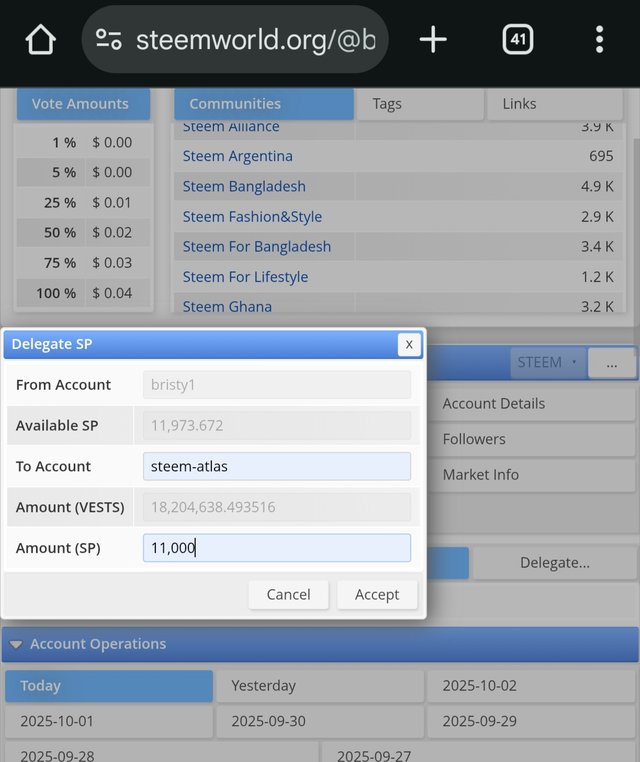The height and width of the screenshot is (762, 640).
Task: Select the Today operations tab
Action: (x=109, y=686)
